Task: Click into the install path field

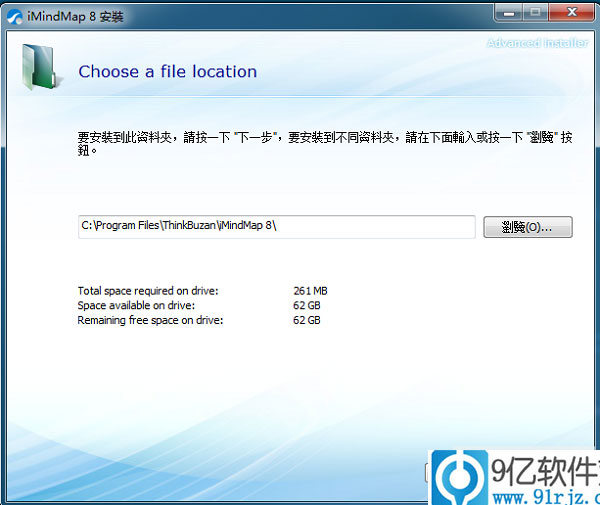Action: point(276,227)
